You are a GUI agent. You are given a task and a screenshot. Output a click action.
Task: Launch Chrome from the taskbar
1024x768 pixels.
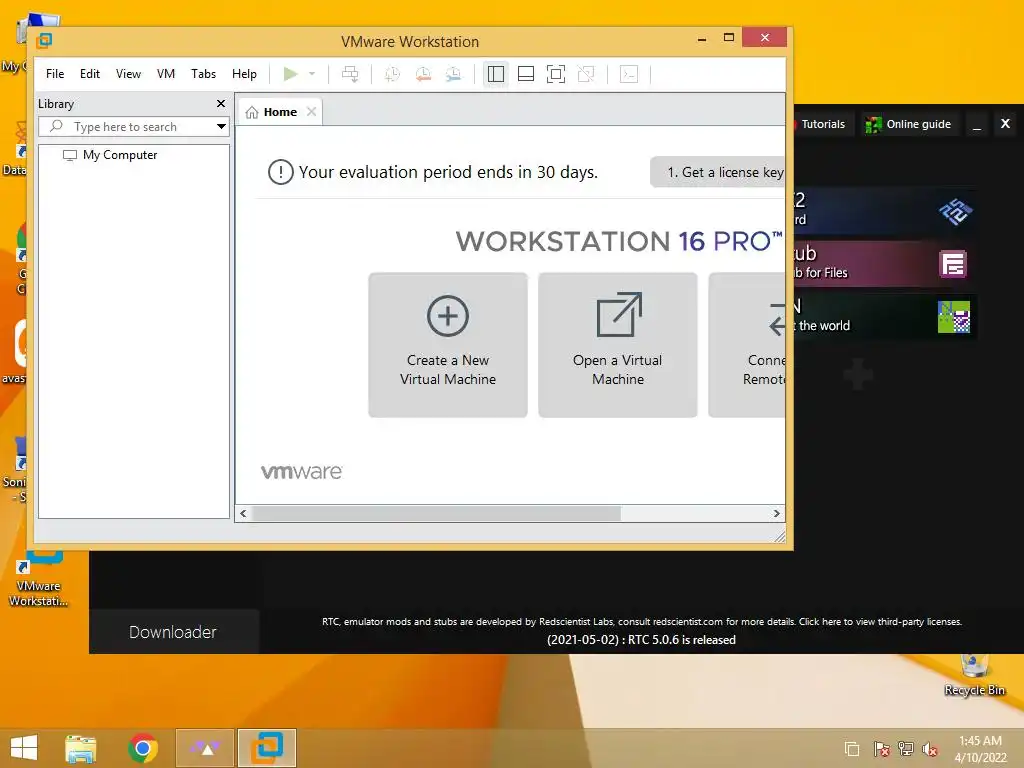click(x=142, y=748)
